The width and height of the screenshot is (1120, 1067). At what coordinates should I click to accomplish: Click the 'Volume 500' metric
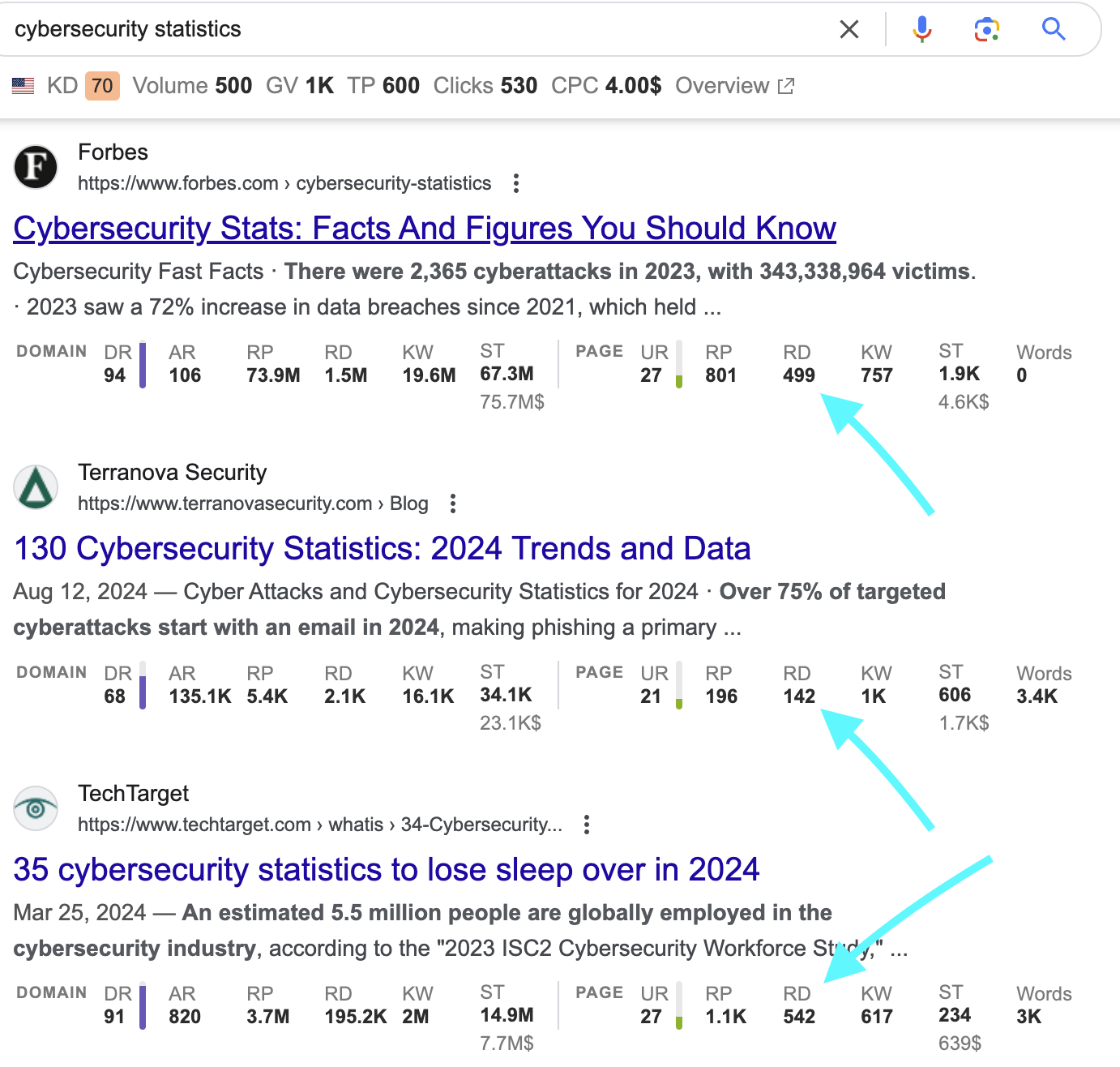tap(193, 85)
